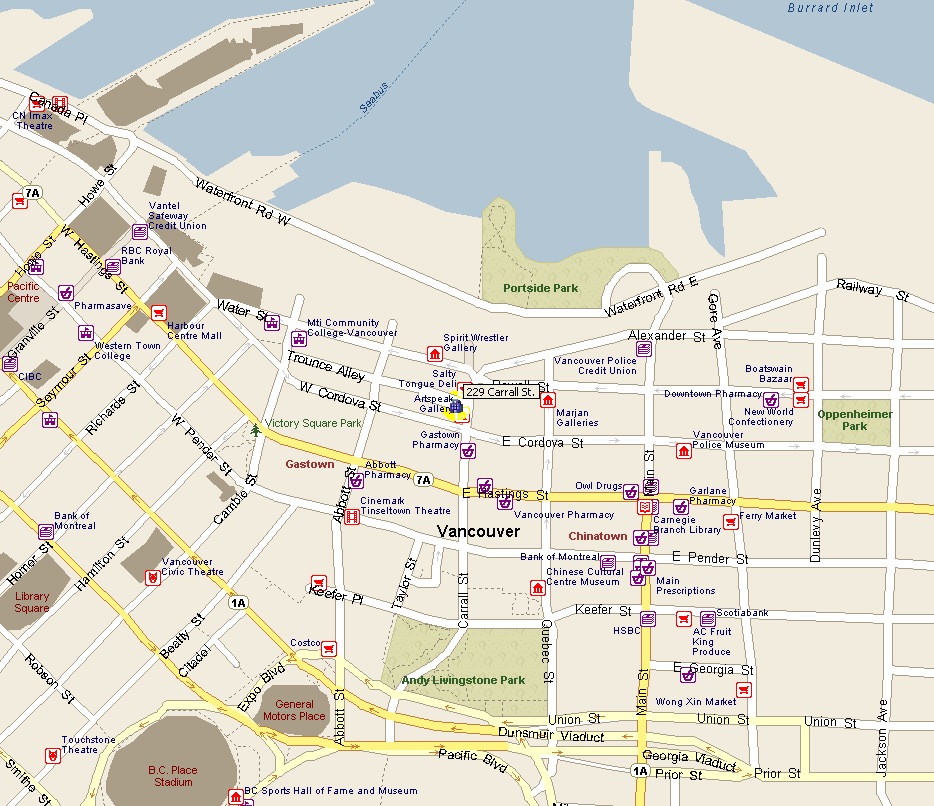Click the Bank of Montreal icon by E Pender St
This screenshot has height=806, width=934.
point(608,562)
